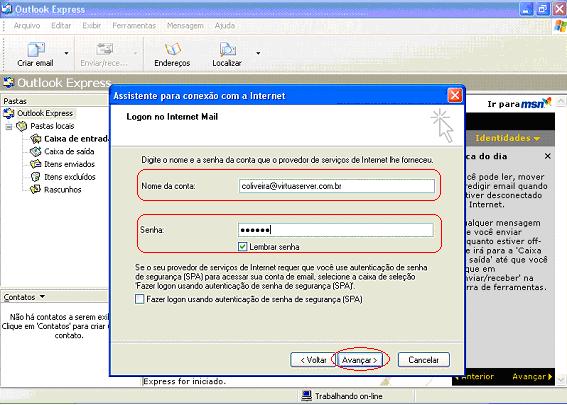Open the Caixa de entrada folder
567x405 pixels.
[76, 139]
